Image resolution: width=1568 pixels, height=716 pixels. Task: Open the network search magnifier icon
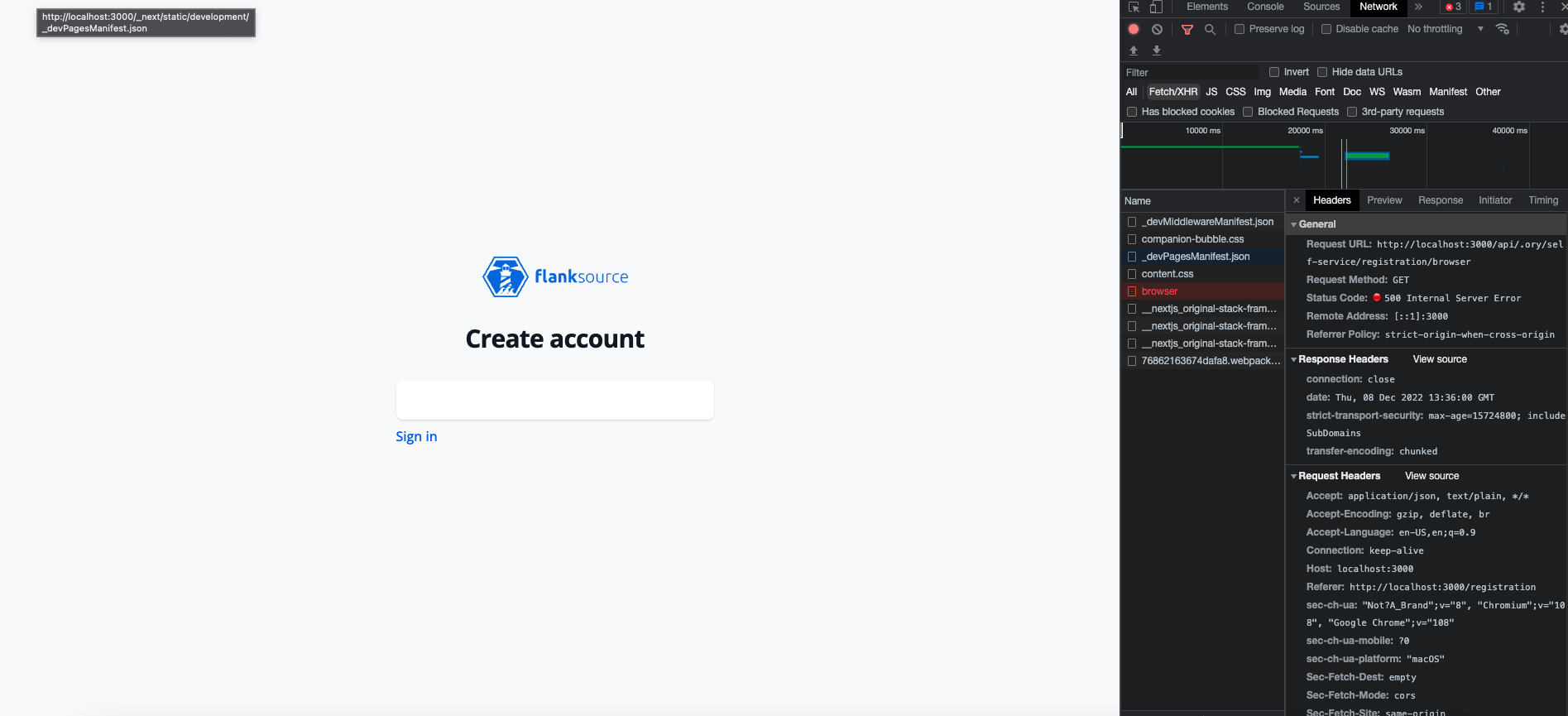click(1210, 29)
